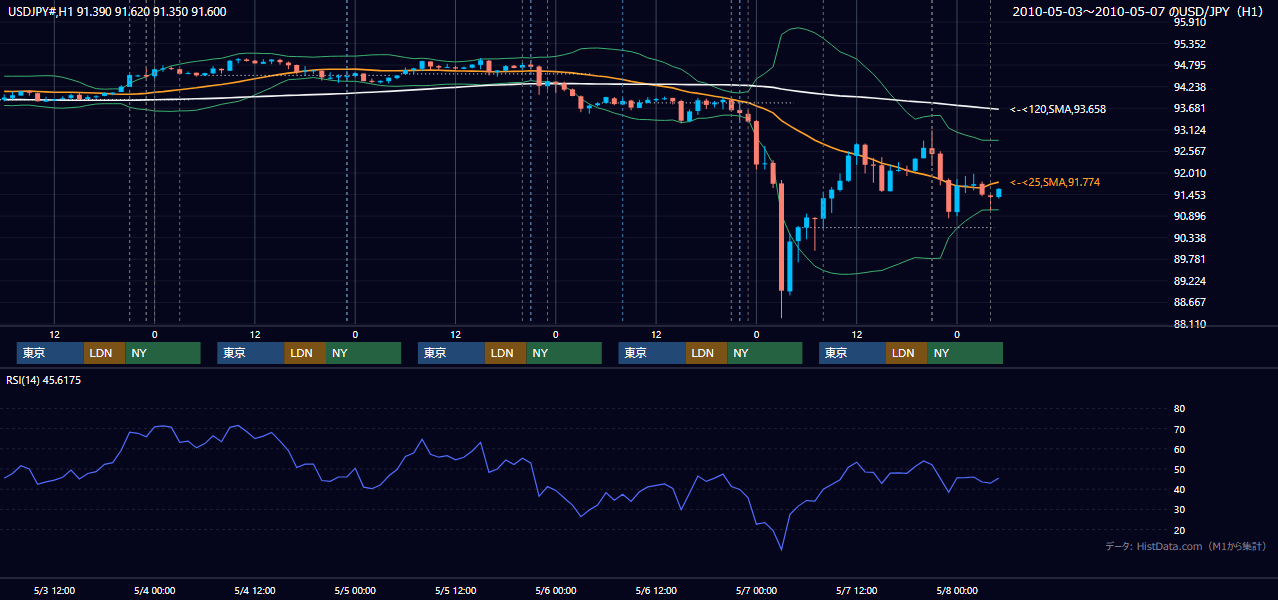Click the 2010-05-03~2010-05-07 USD/JPY (H1) heading

click(1138, 11)
